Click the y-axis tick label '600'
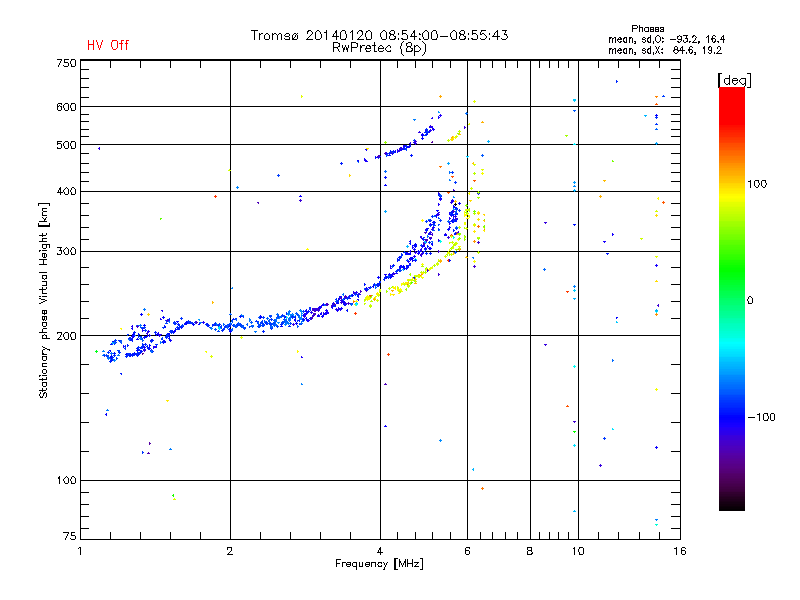 point(66,107)
